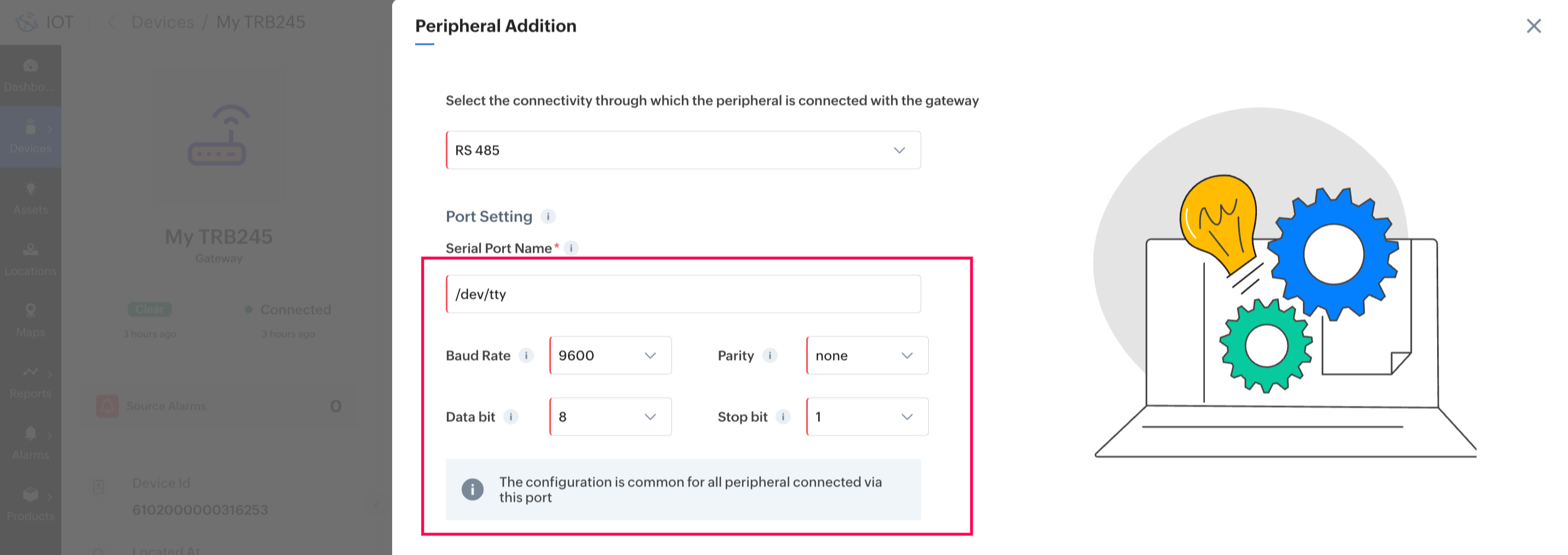
Task: Open Locations in the sidebar
Action: tap(31, 259)
